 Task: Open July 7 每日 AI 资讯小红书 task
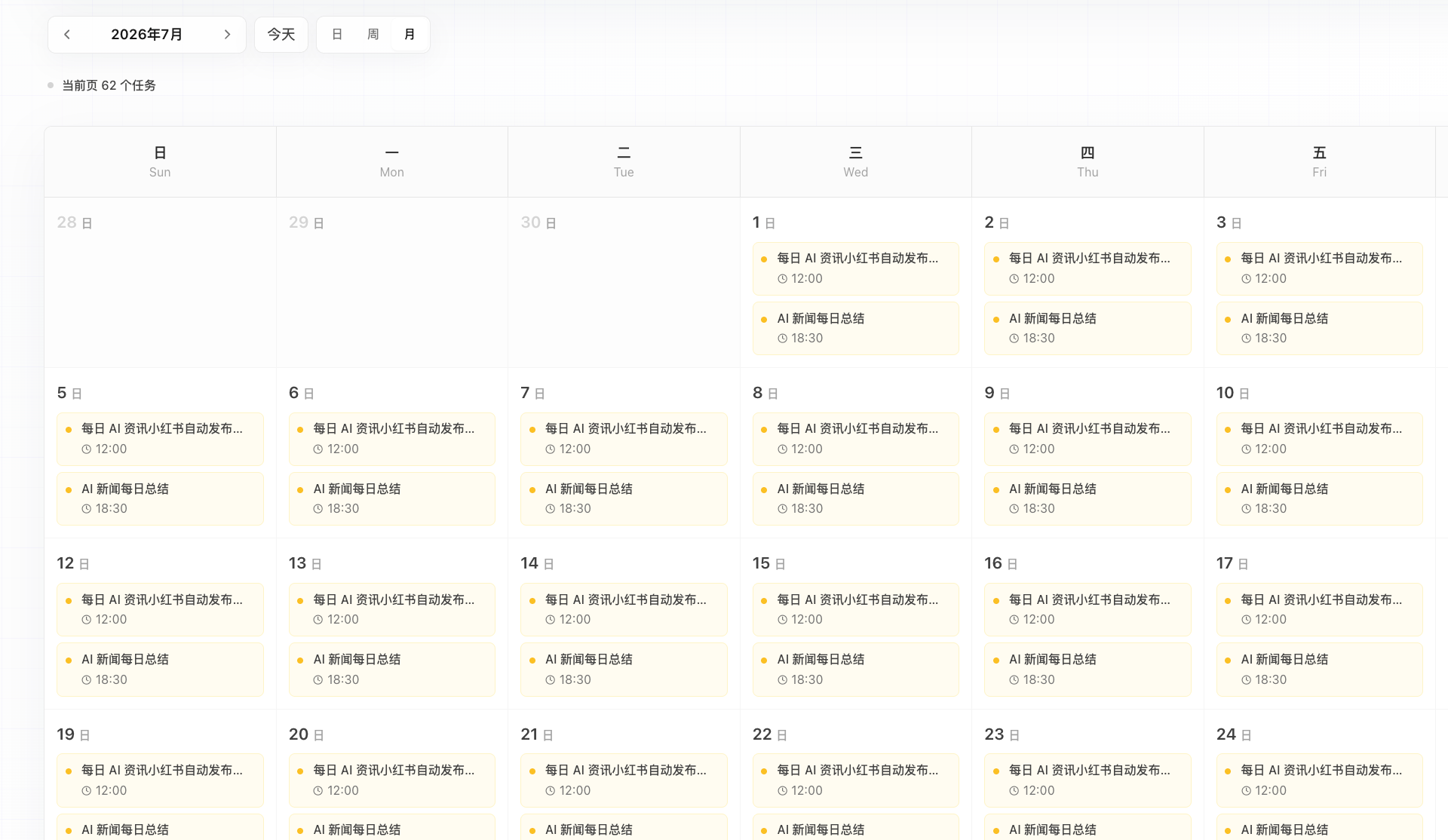(624, 439)
